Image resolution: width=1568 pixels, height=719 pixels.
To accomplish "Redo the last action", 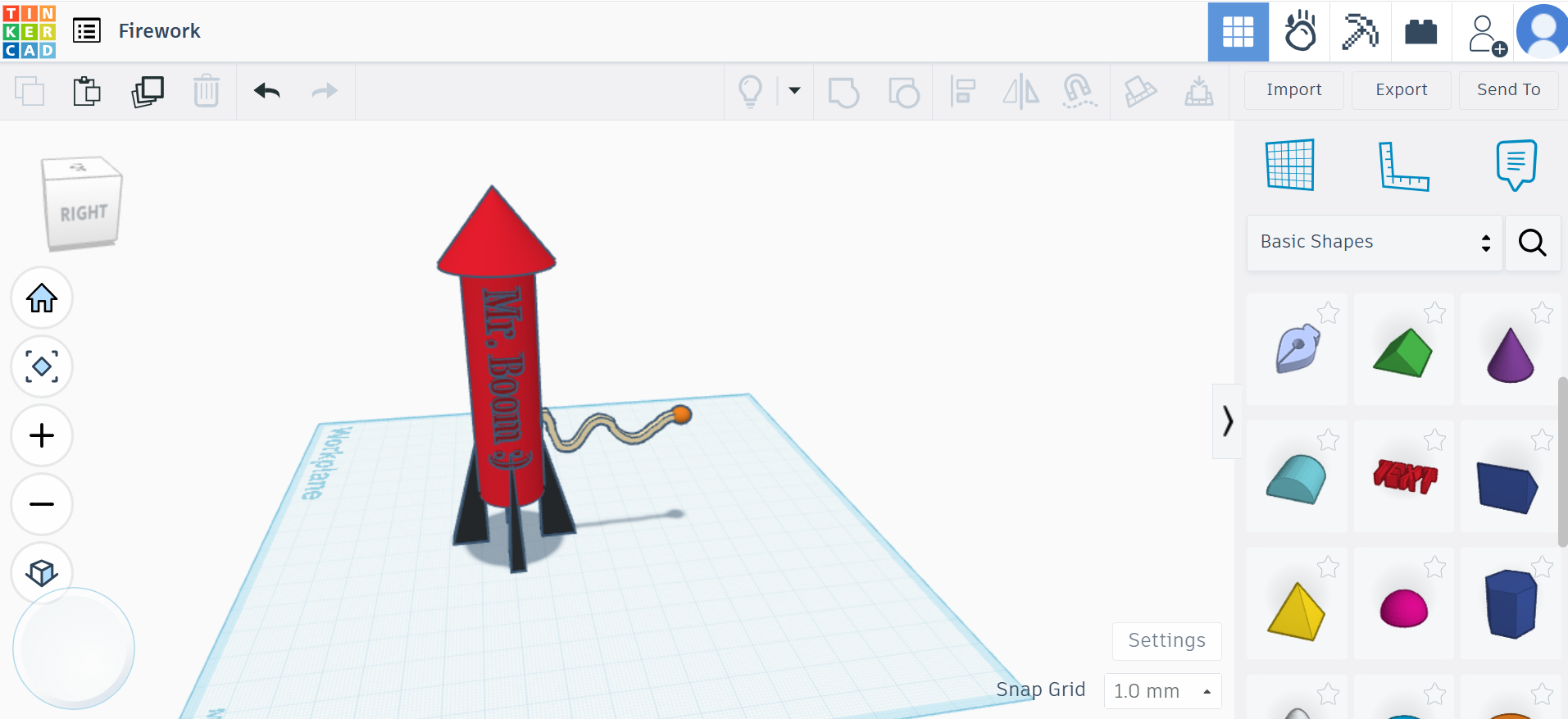I will (x=325, y=91).
